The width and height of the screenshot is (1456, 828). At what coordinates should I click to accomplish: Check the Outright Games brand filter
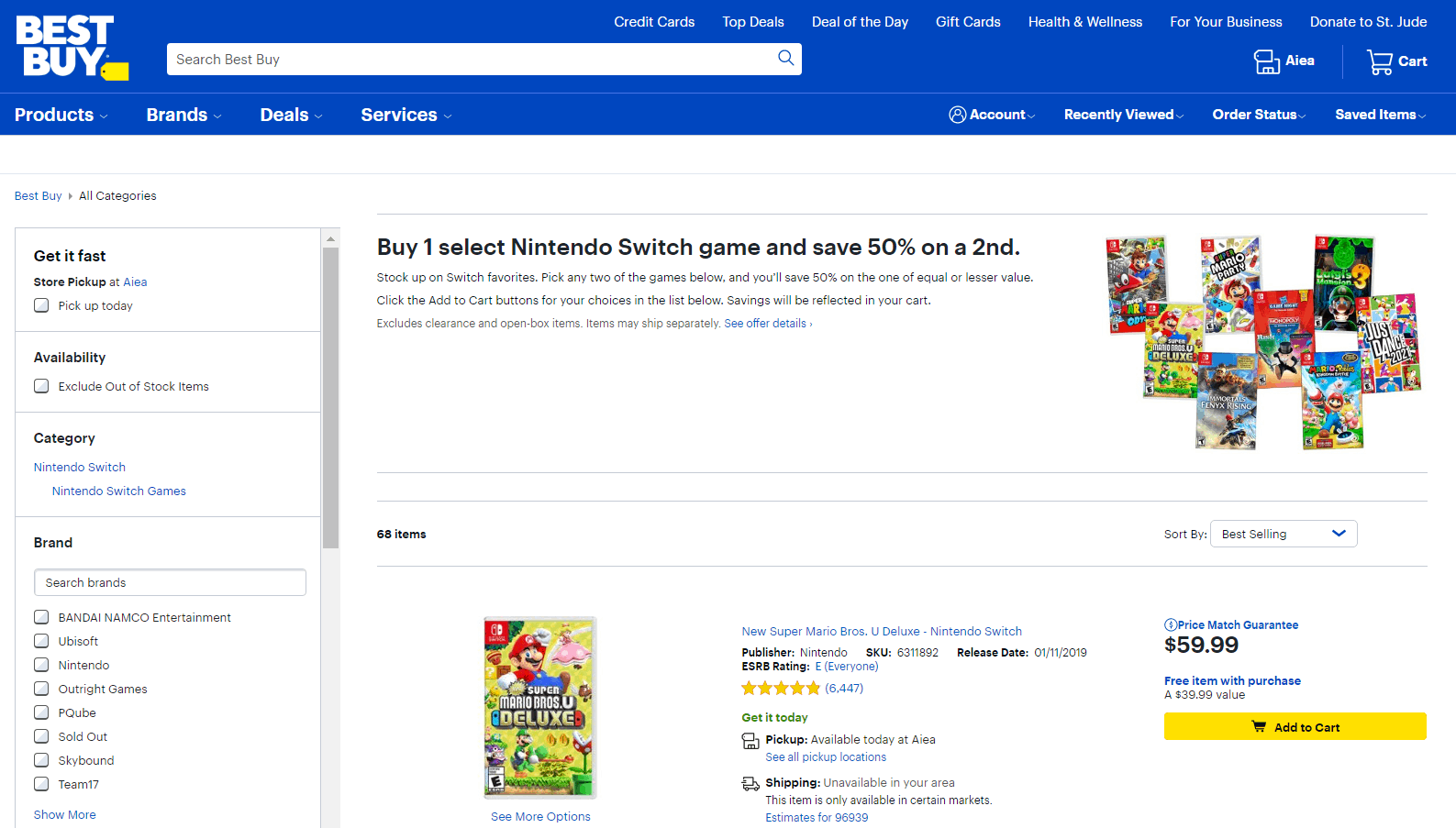pos(41,689)
